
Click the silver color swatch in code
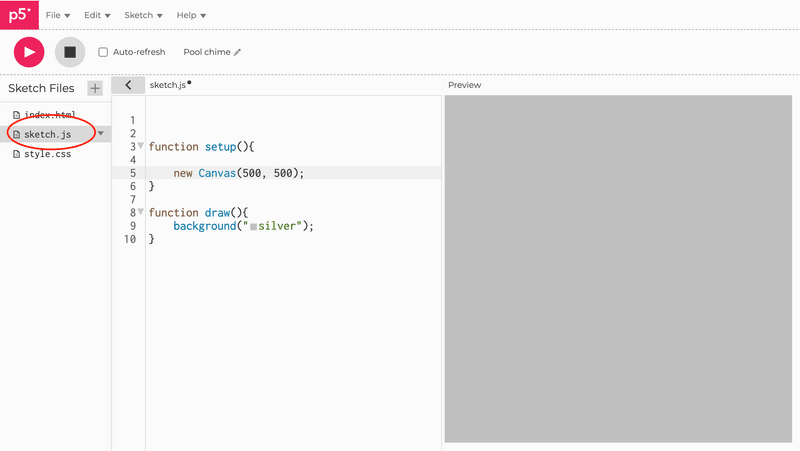pos(254,227)
